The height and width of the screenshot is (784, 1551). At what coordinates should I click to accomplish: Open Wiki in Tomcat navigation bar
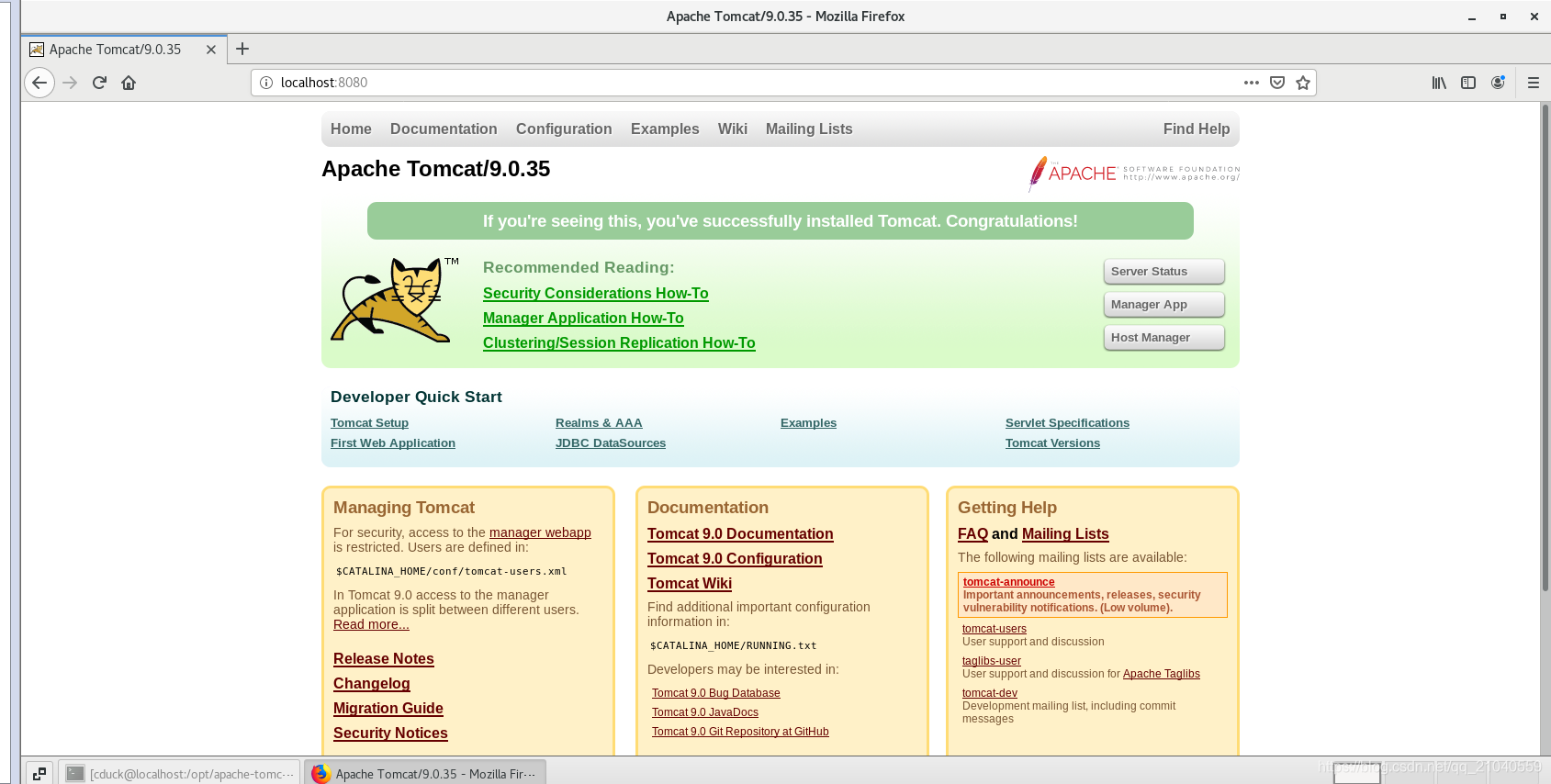733,129
